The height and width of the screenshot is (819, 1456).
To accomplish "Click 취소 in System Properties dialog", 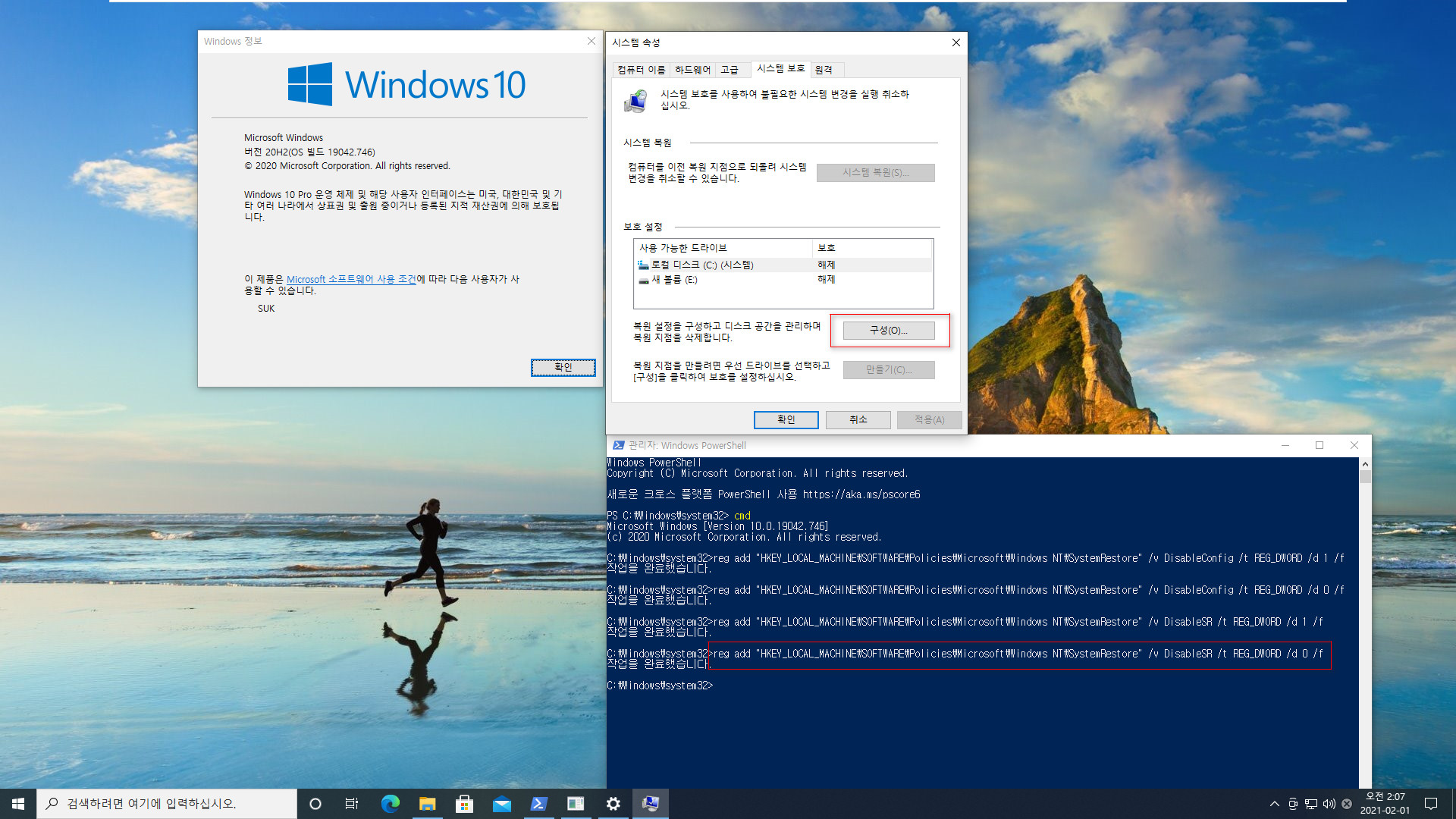I will coord(858,419).
